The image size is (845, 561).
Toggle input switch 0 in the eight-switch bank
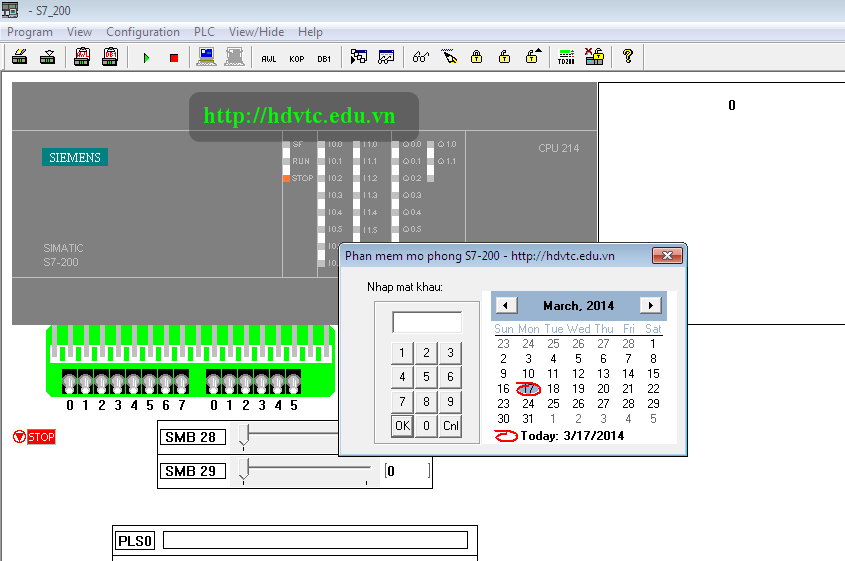[70, 382]
